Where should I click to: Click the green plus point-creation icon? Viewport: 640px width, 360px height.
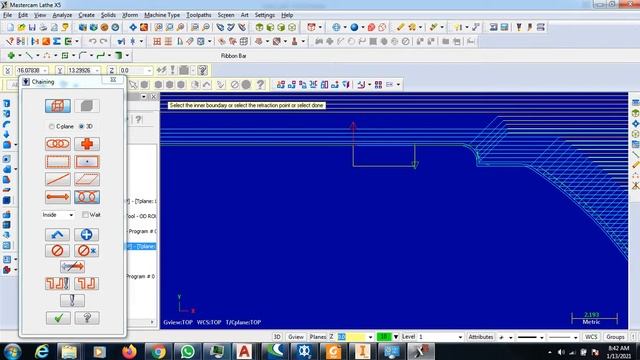point(11,55)
